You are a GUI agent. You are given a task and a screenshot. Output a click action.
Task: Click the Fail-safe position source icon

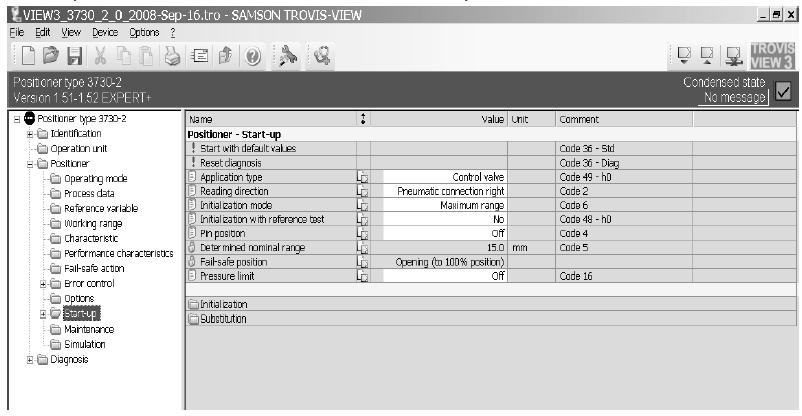pyautogui.click(x=362, y=262)
